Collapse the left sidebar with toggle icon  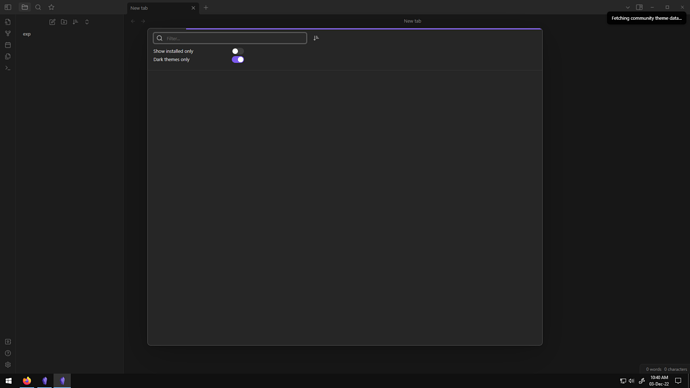(x=8, y=7)
